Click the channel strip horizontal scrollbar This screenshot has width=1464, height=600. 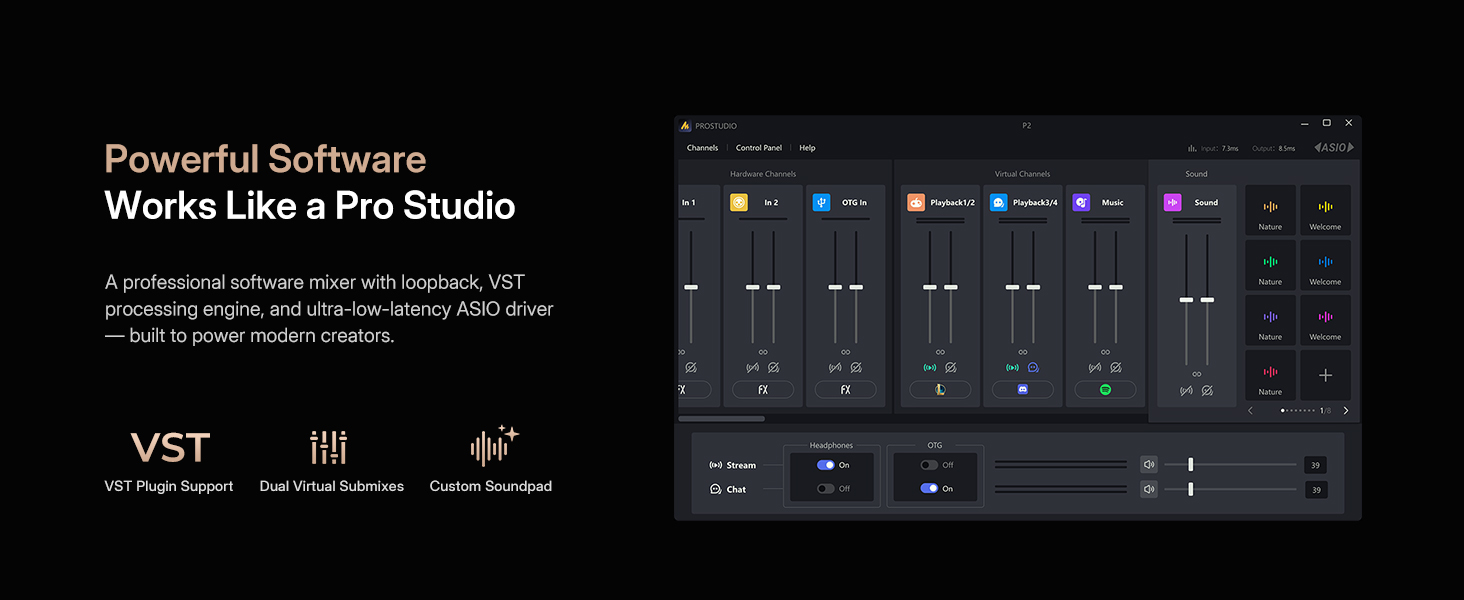click(722, 418)
